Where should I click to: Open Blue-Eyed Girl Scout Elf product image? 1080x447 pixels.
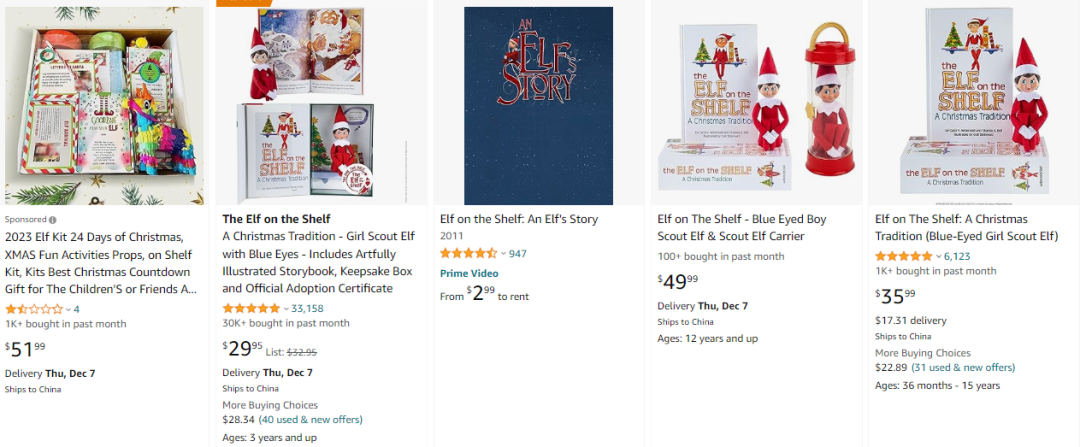(973, 105)
